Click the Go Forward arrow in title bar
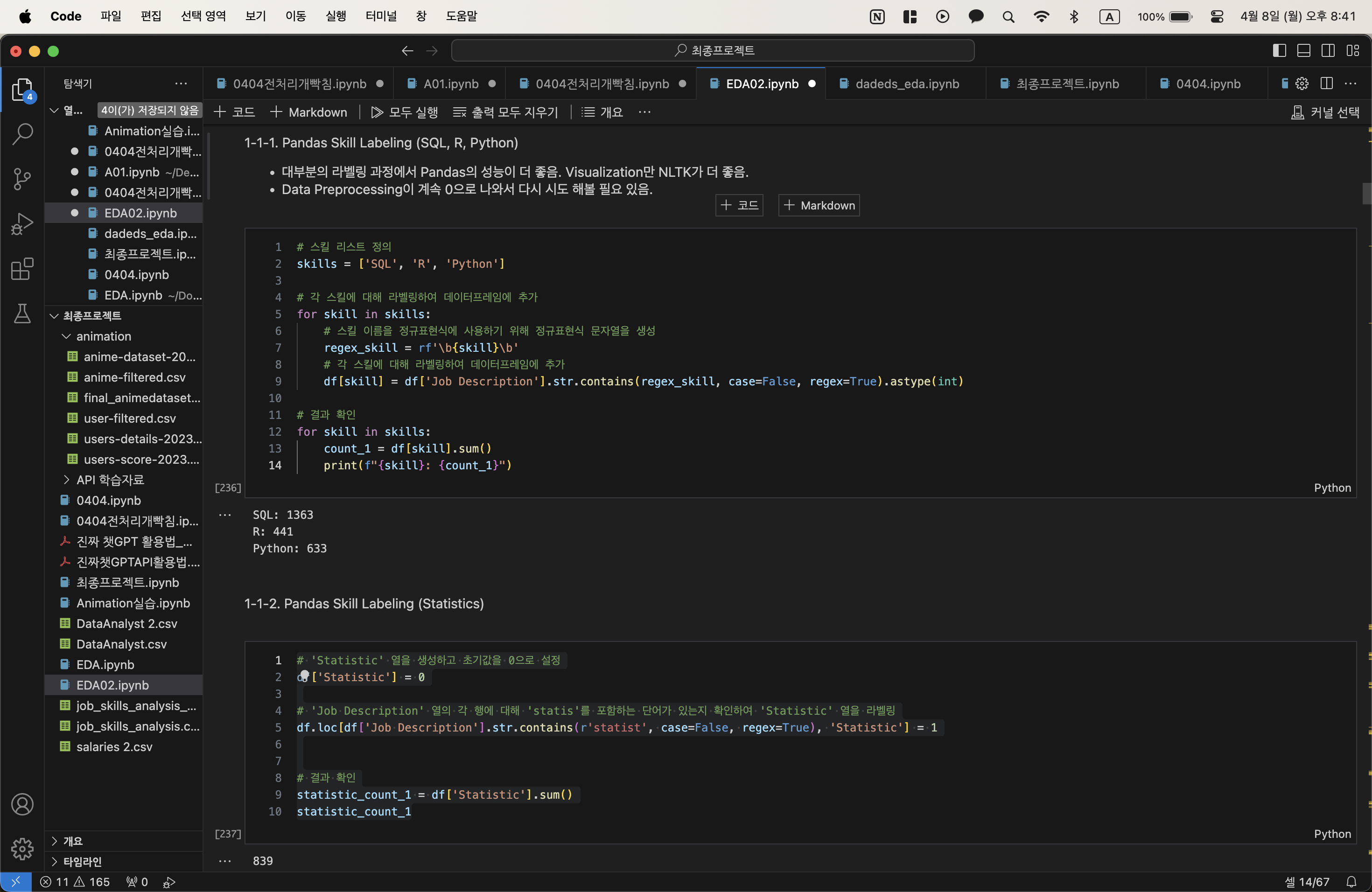 click(432, 51)
